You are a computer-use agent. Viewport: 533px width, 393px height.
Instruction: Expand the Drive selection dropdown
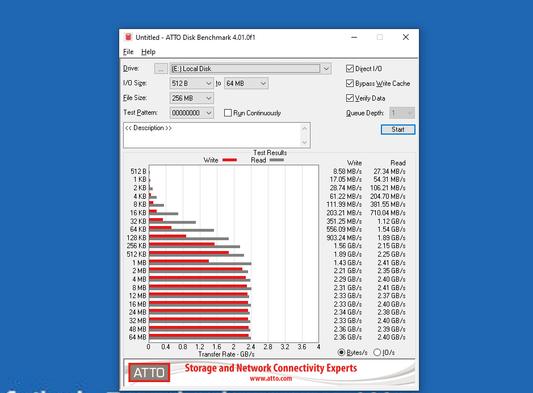(326, 69)
